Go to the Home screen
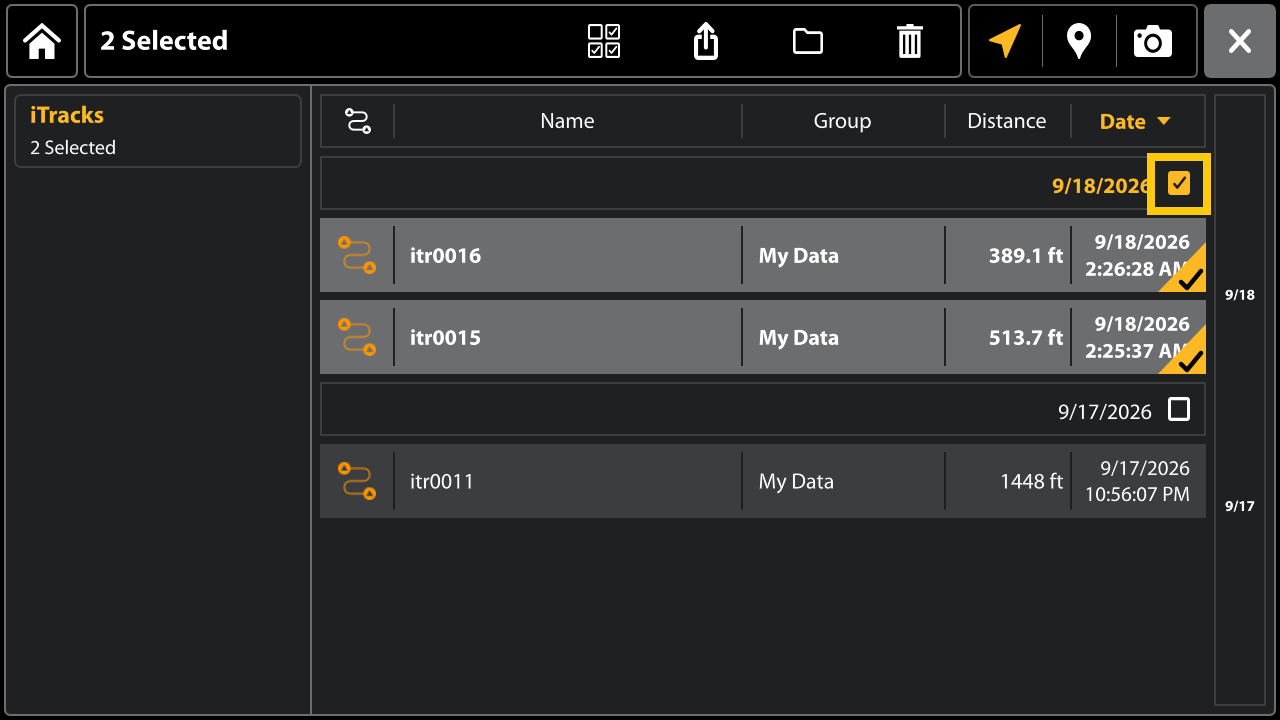This screenshot has height=720, width=1280. point(42,41)
